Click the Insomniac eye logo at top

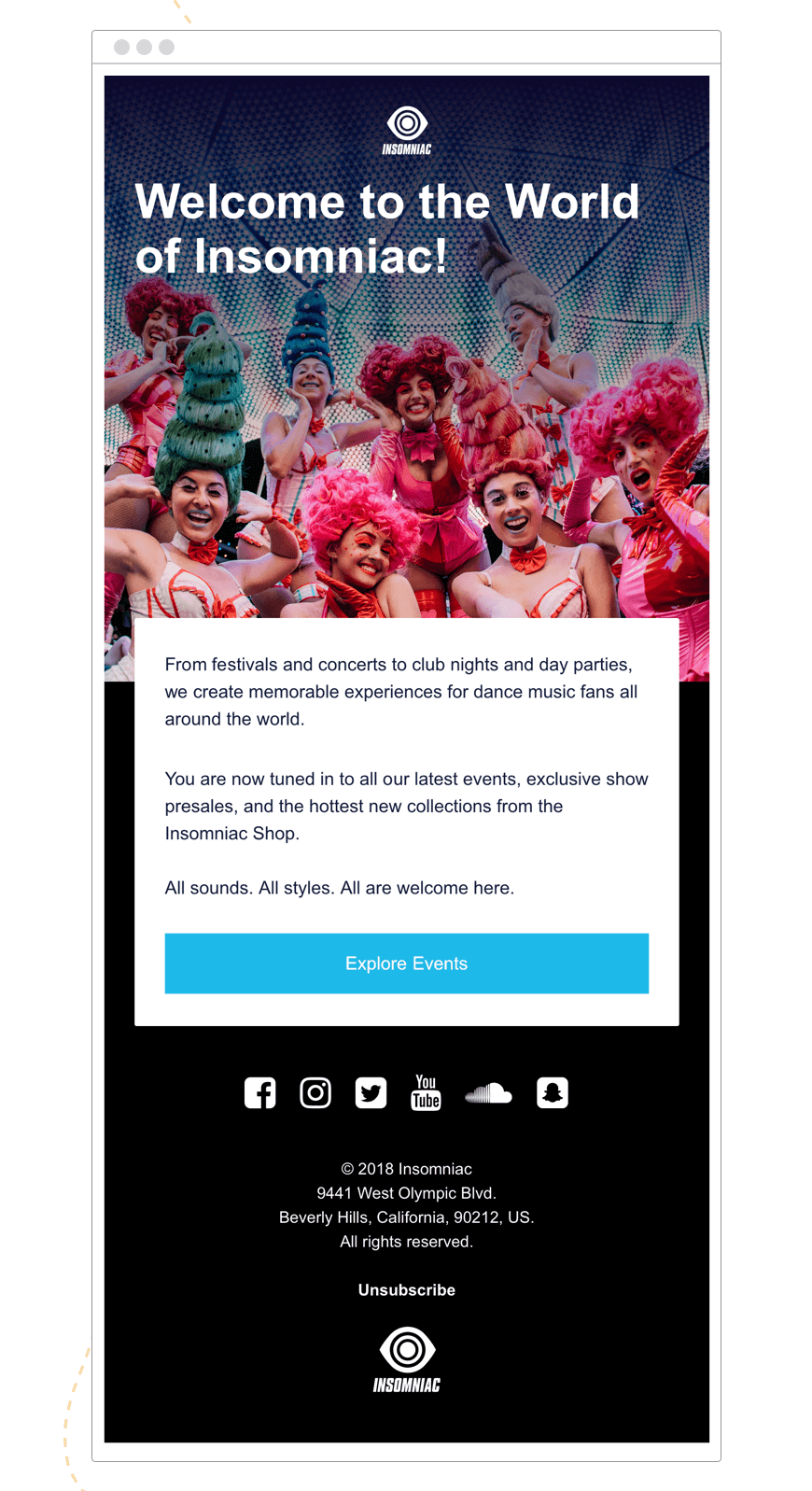point(407,131)
